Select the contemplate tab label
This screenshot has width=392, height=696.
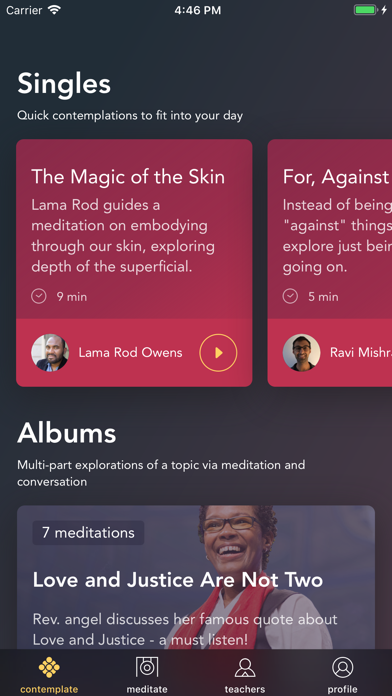pyautogui.click(x=49, y=689)
